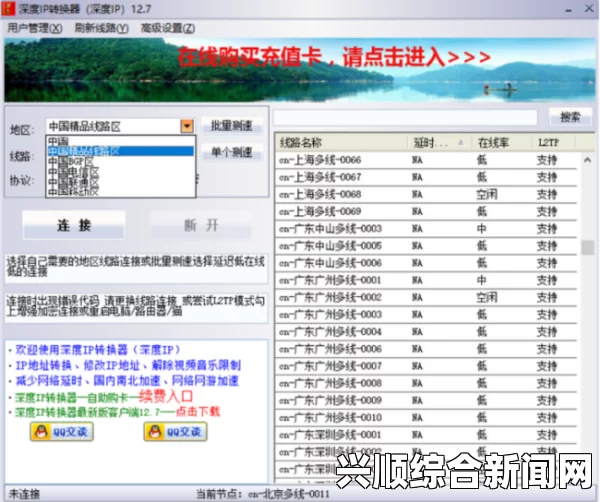Sort by 延时 column header
The width and height of the screenshot is (600, 502).
tap(439, 143)
